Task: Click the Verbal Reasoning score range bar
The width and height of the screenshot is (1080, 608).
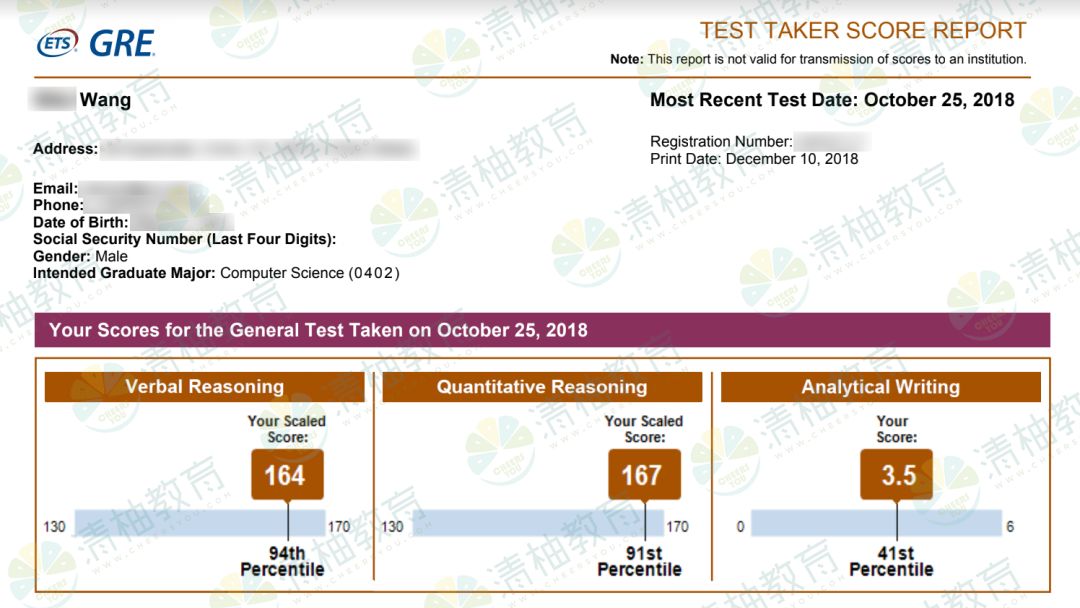Action: coord(200,523)
